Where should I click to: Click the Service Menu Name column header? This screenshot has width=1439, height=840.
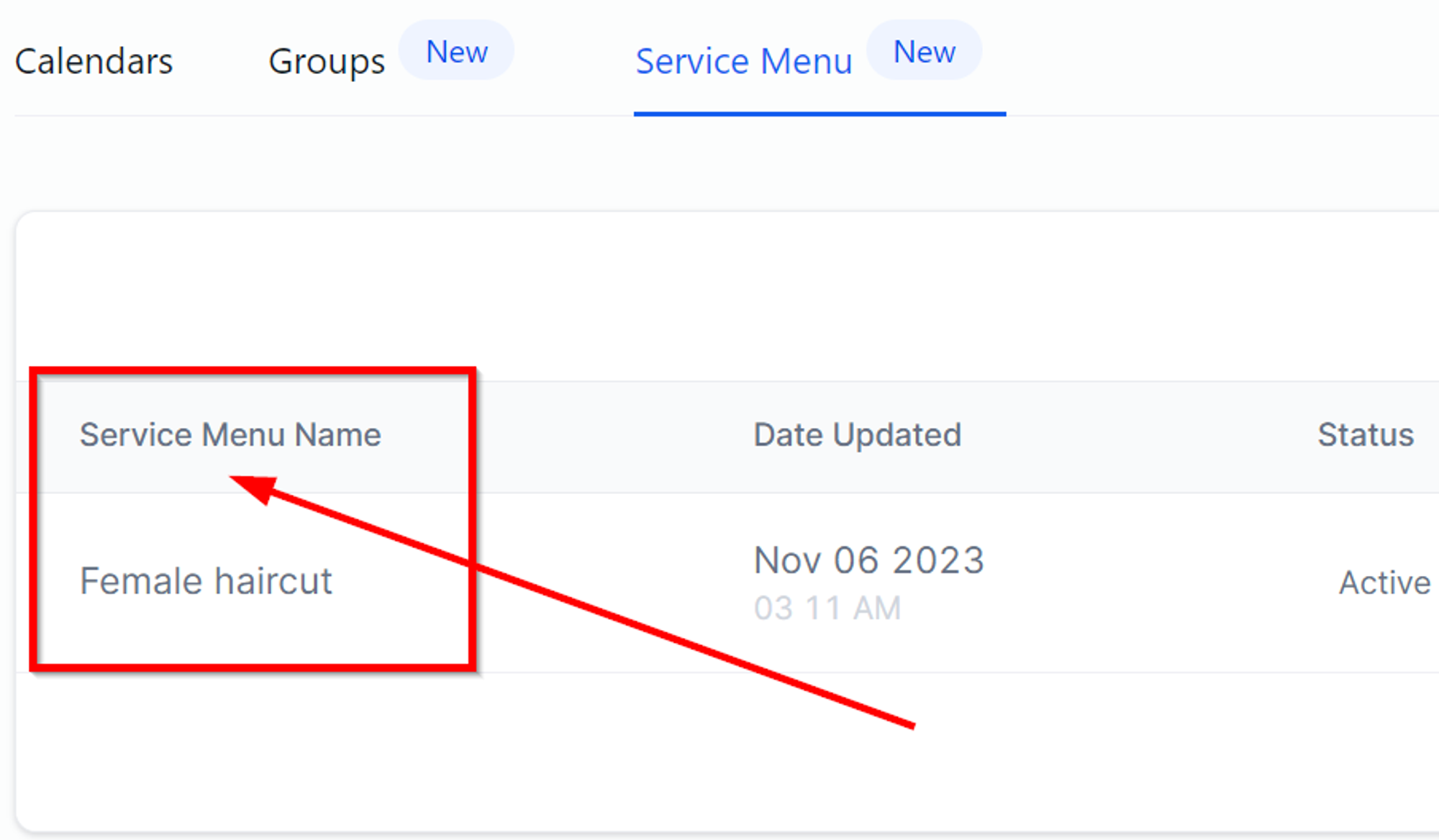(230, 434)
